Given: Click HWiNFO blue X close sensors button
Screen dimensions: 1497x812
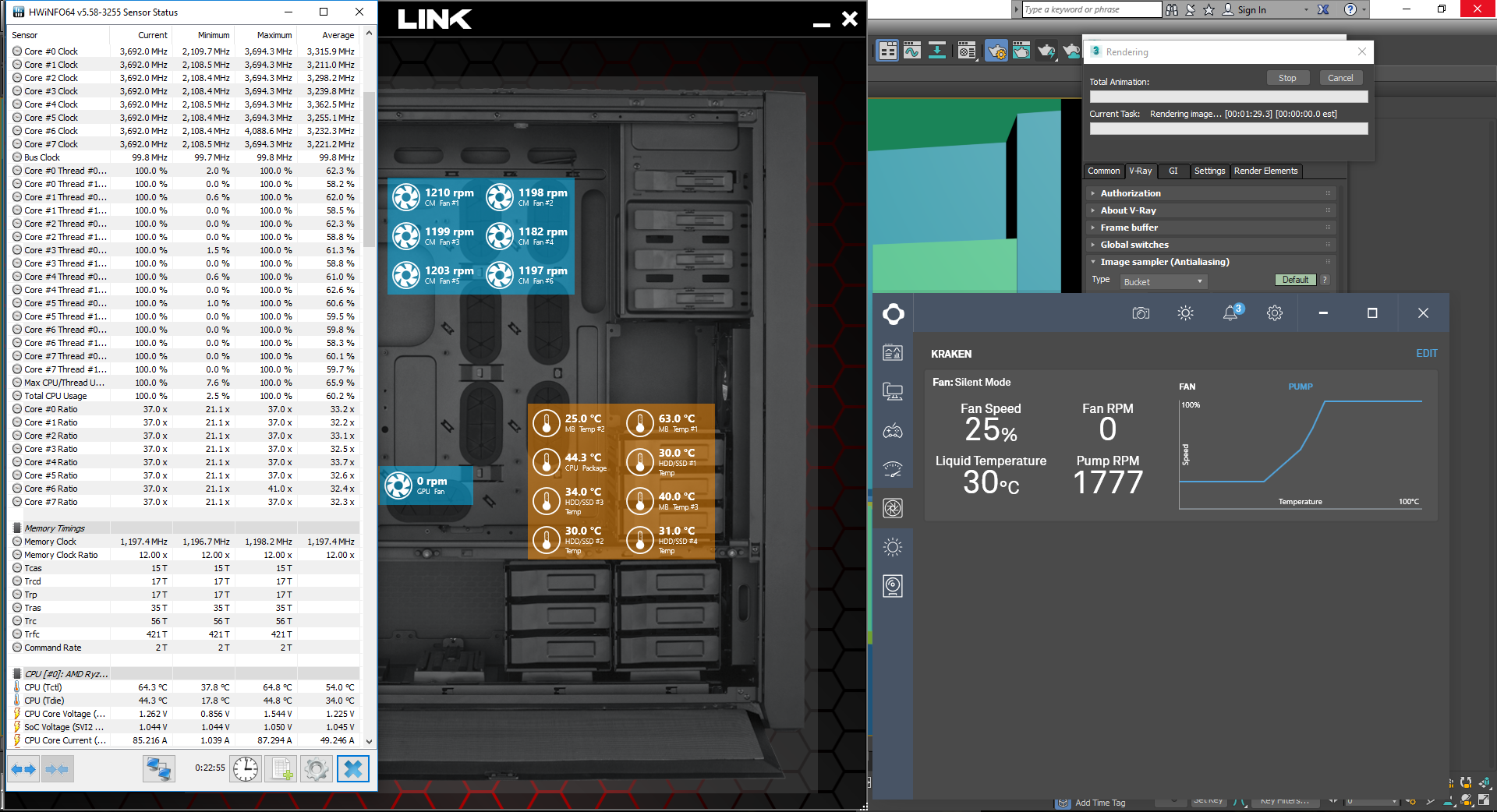Looking at the screenshot, I should (352, 769).
